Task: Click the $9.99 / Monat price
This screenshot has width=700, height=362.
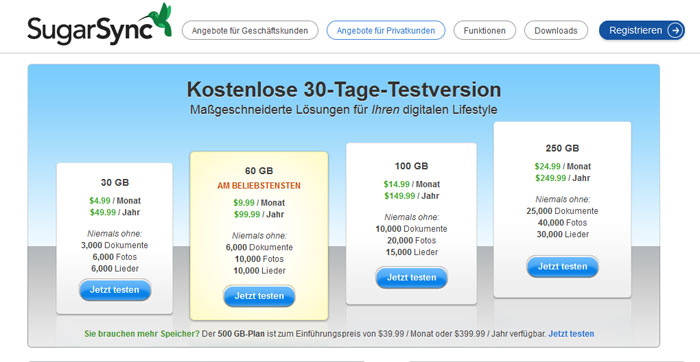Action: point(259,203)
